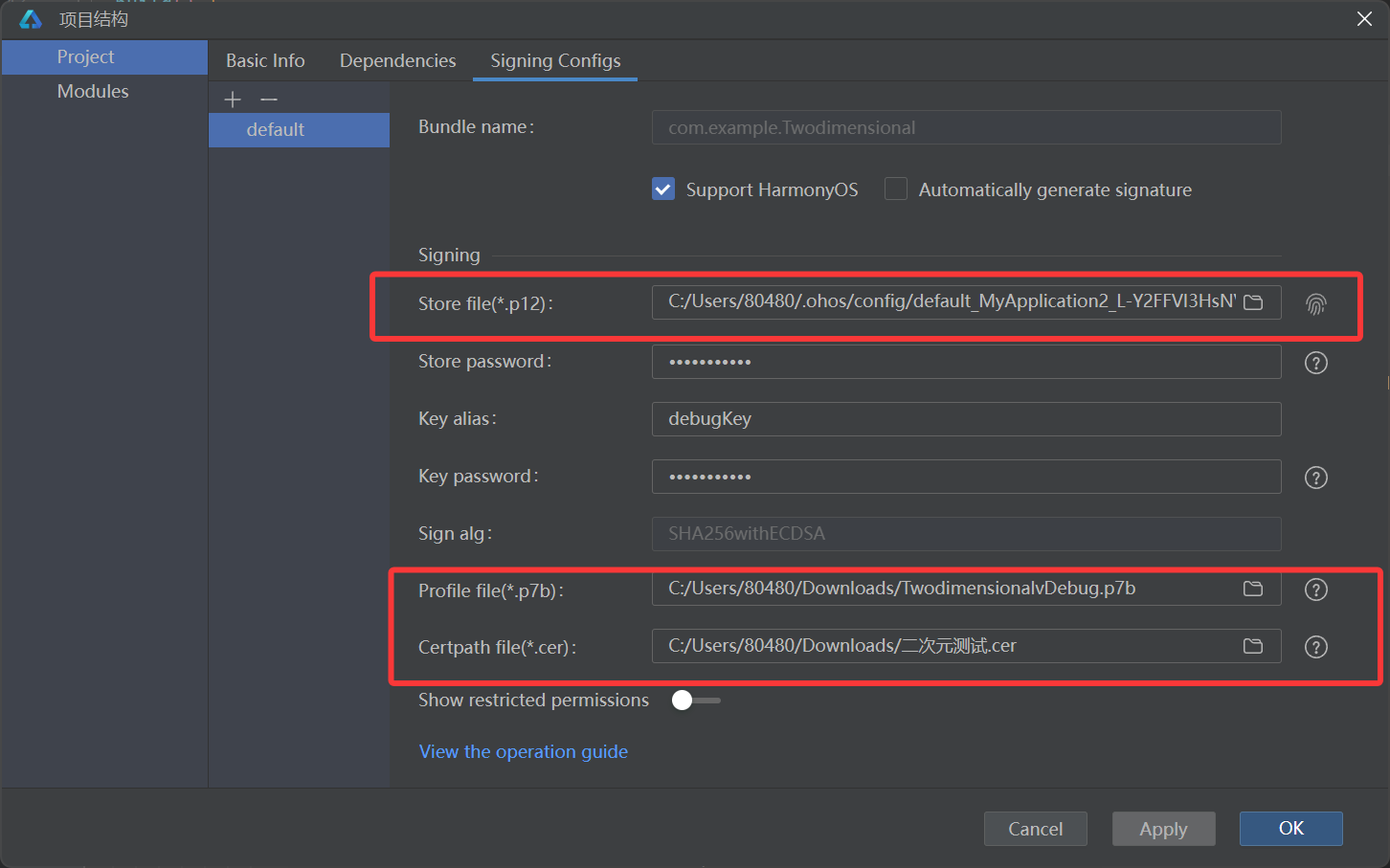Open help for Certpath file

[x=1316, y=647]
